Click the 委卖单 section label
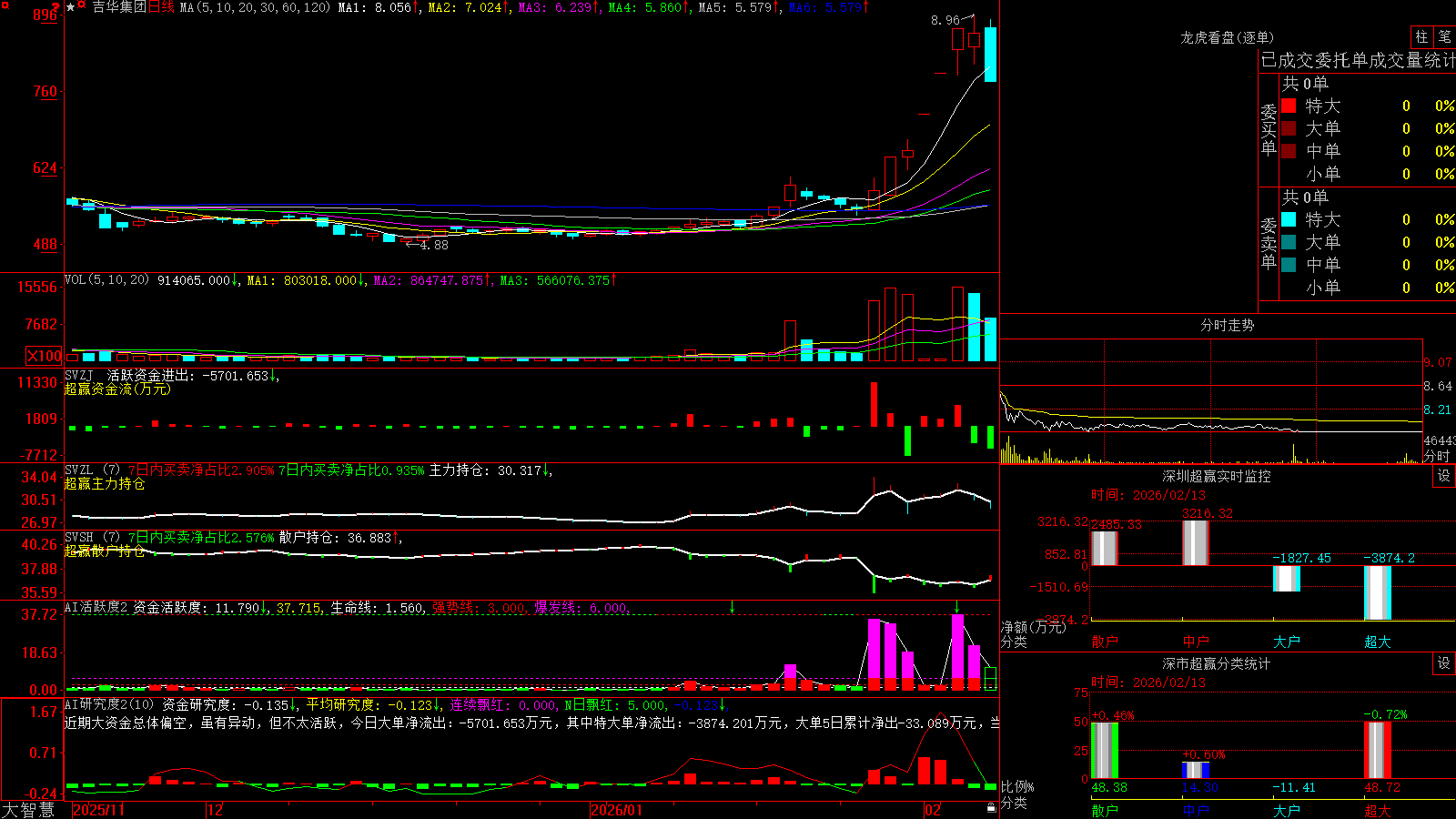Viewport: 1456px width, 819px height. pos(1269,243)
